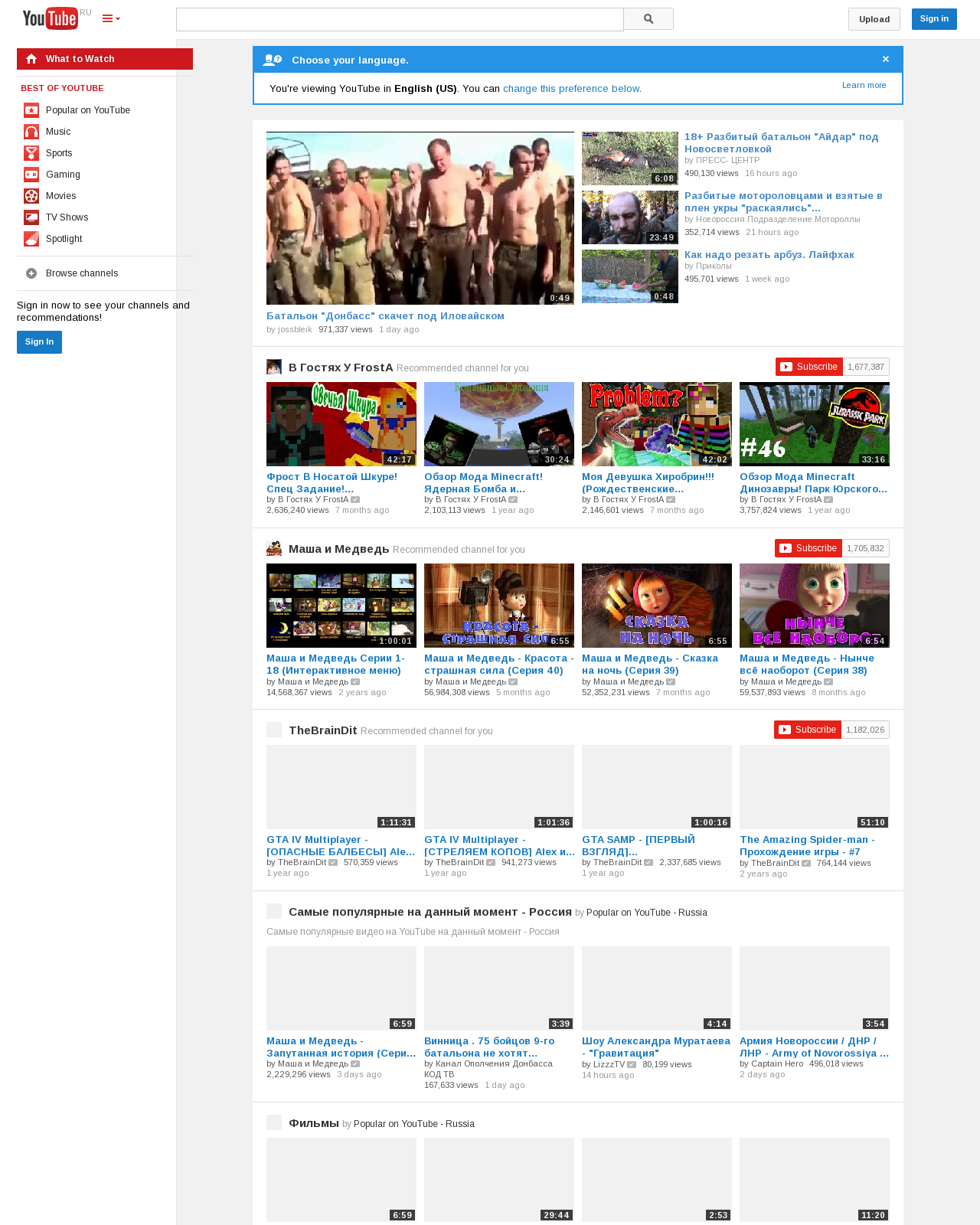Click the Upload button

(874, 19)
